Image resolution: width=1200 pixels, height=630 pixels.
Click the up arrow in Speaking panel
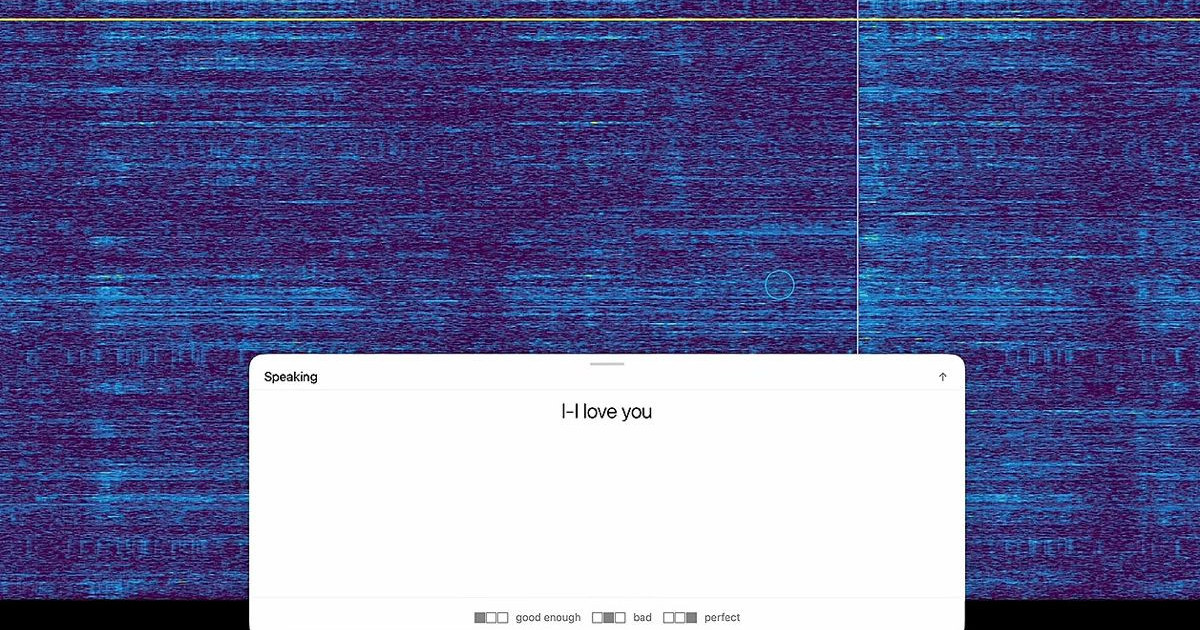tap(942, 377)
